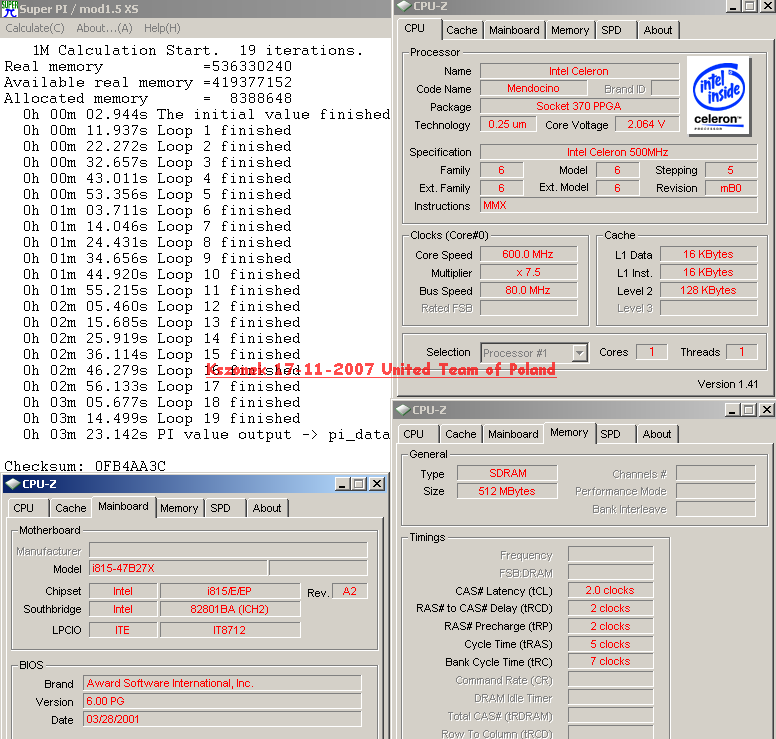This screenshot has width=776, height=739.
Task: Open Mainboard tab in the Memory CPU-Z window
Action: click(x=513, y=434)
